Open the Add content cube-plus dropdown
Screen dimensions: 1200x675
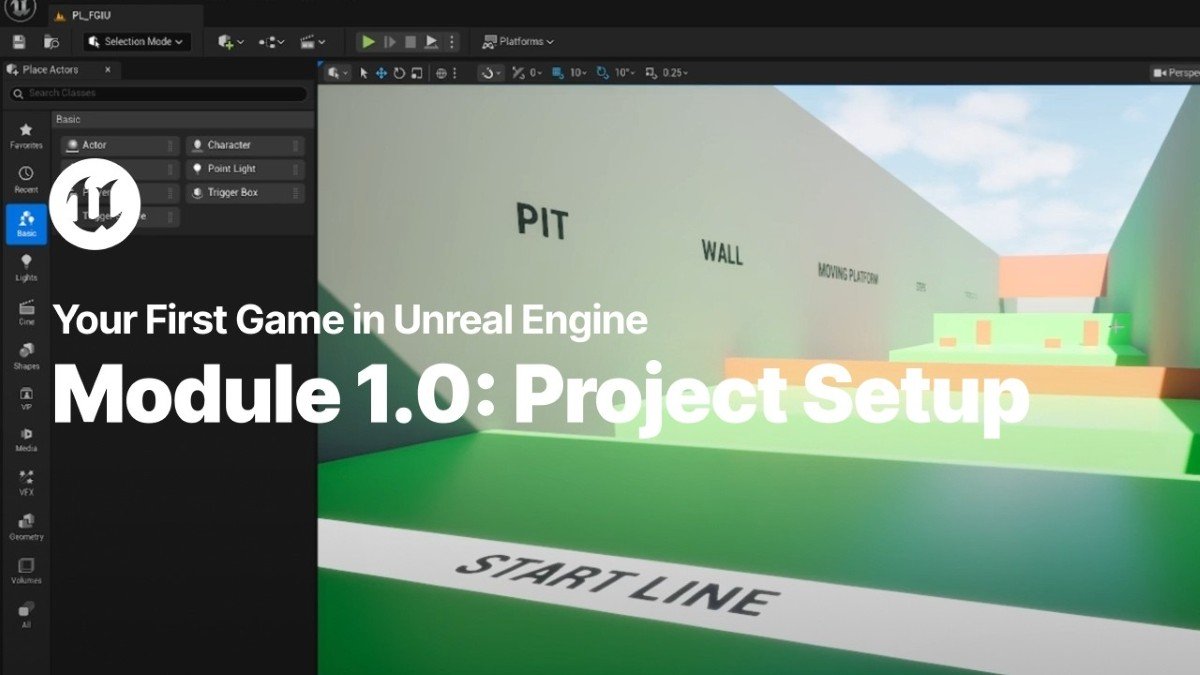point(231,42)
